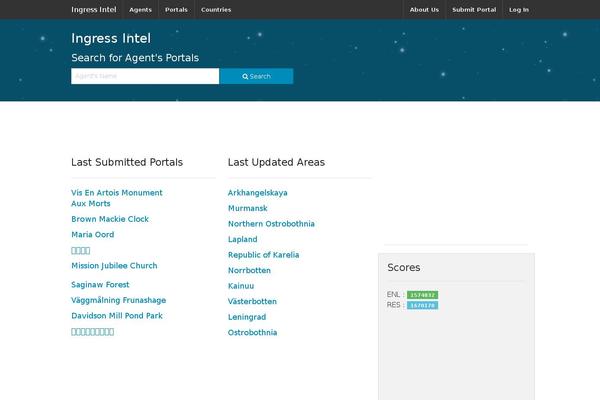The image size is (600, 400).
Task: Click the Search button with magnifier icon
Action: [x=256, y=76]
